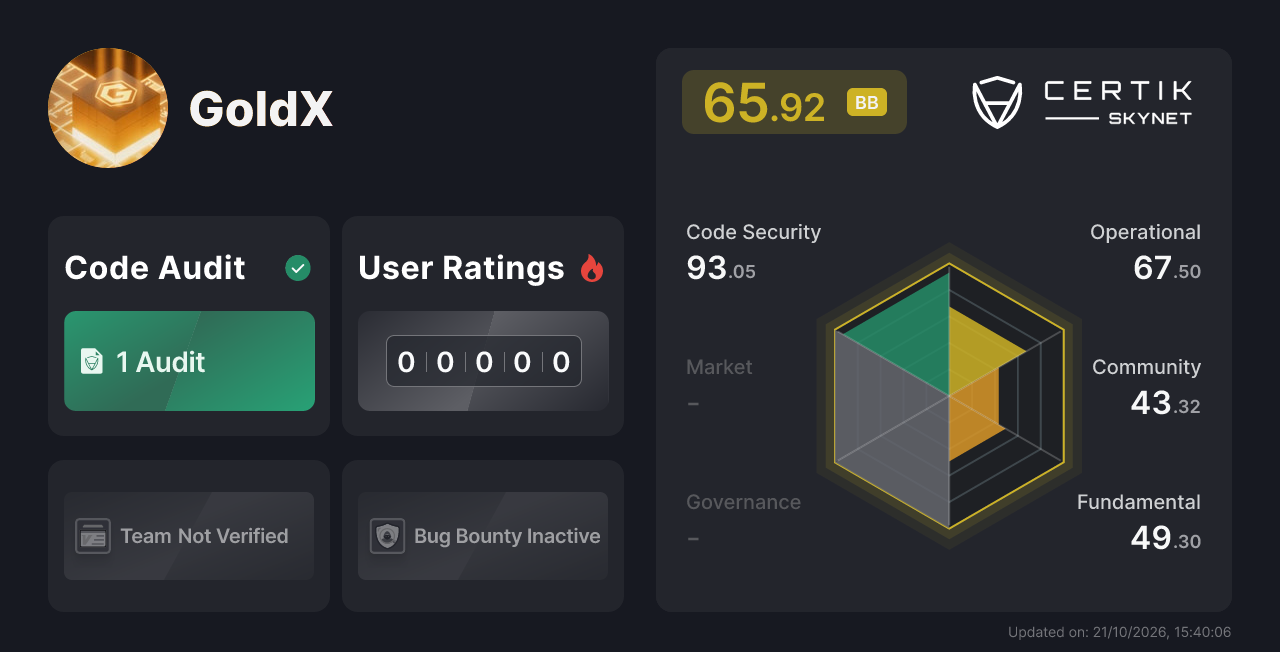Screen dimensions: 1280x652
Task: Click the audit document icon in 1 Audit
Action: tap(92, 361)
